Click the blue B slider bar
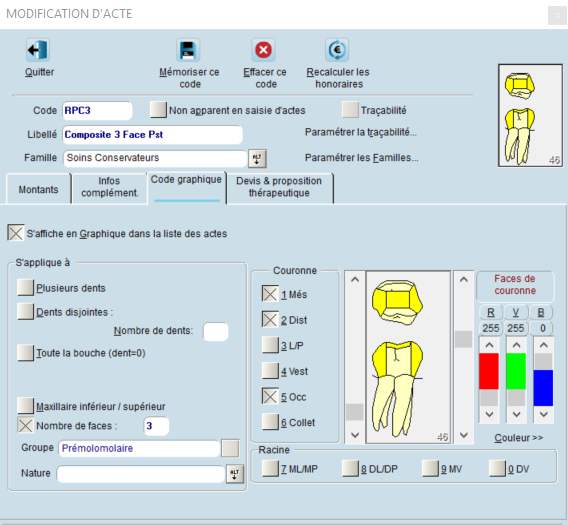The height and width of the screenshot is (525, 568). click(x=543, y=387)
